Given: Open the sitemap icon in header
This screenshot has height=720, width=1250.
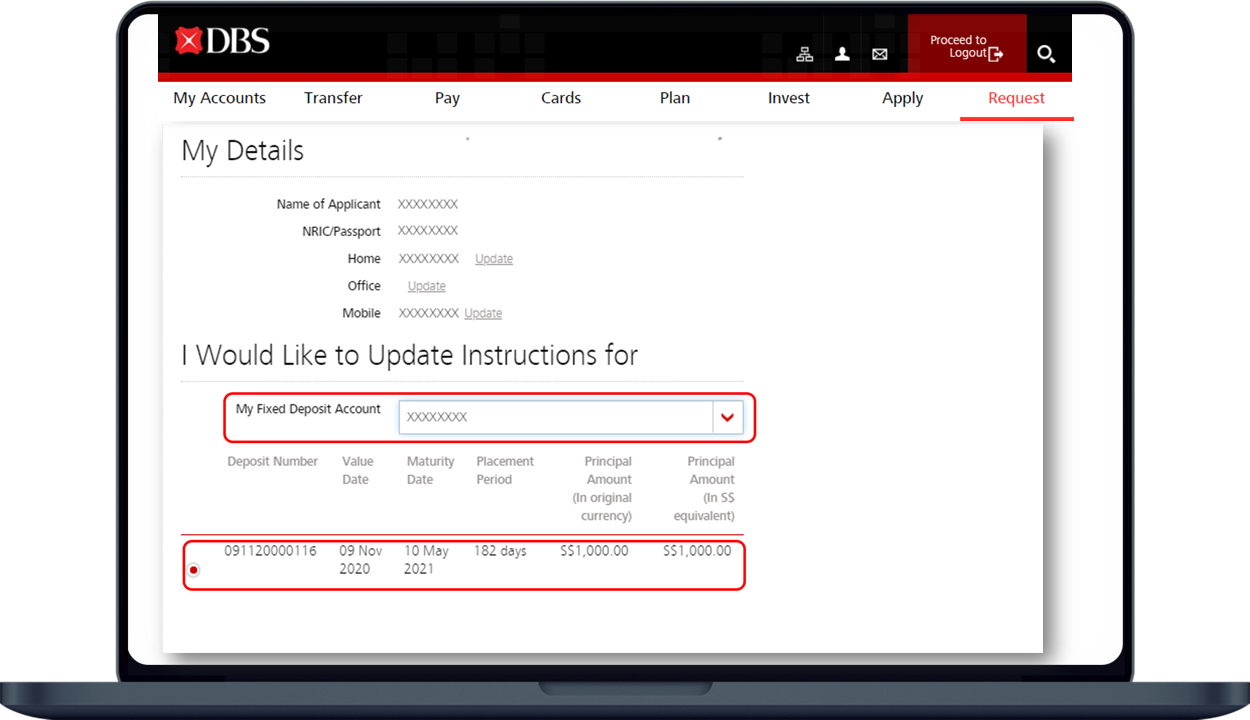Looking at the screenshot, I should point(804,54).
